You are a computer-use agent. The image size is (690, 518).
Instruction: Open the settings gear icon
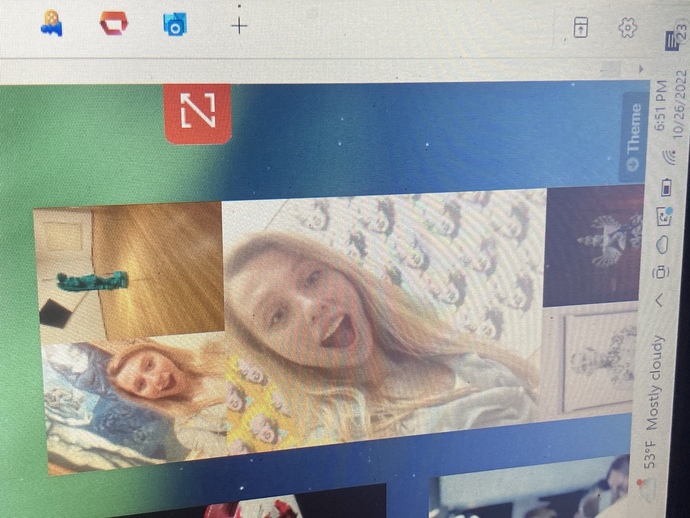coord(628,28)
